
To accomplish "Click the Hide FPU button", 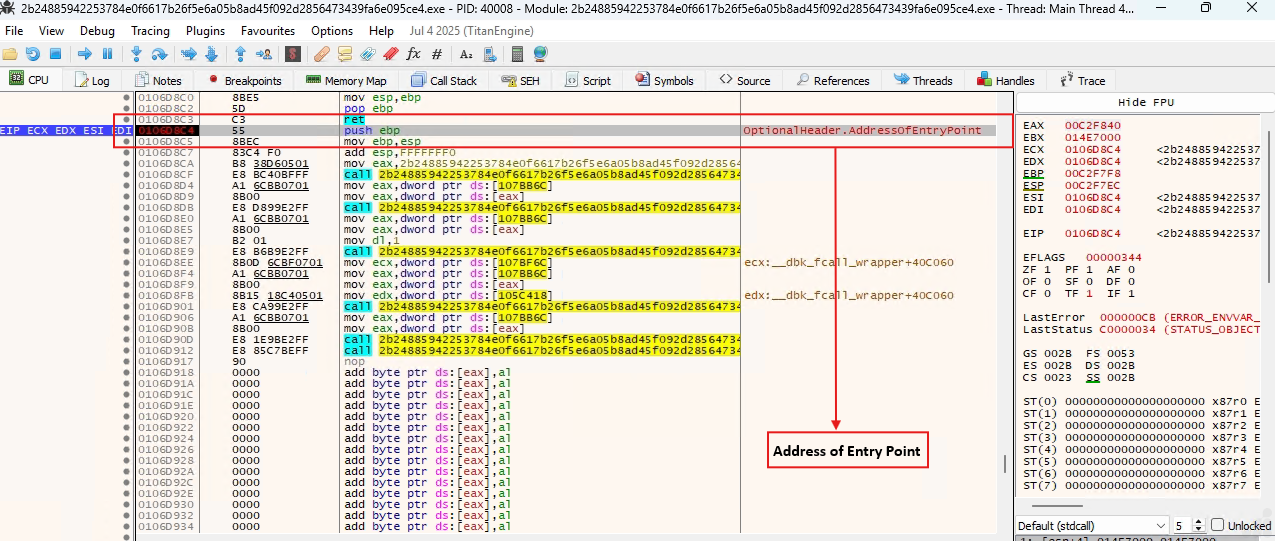I will click(1145, 102).
